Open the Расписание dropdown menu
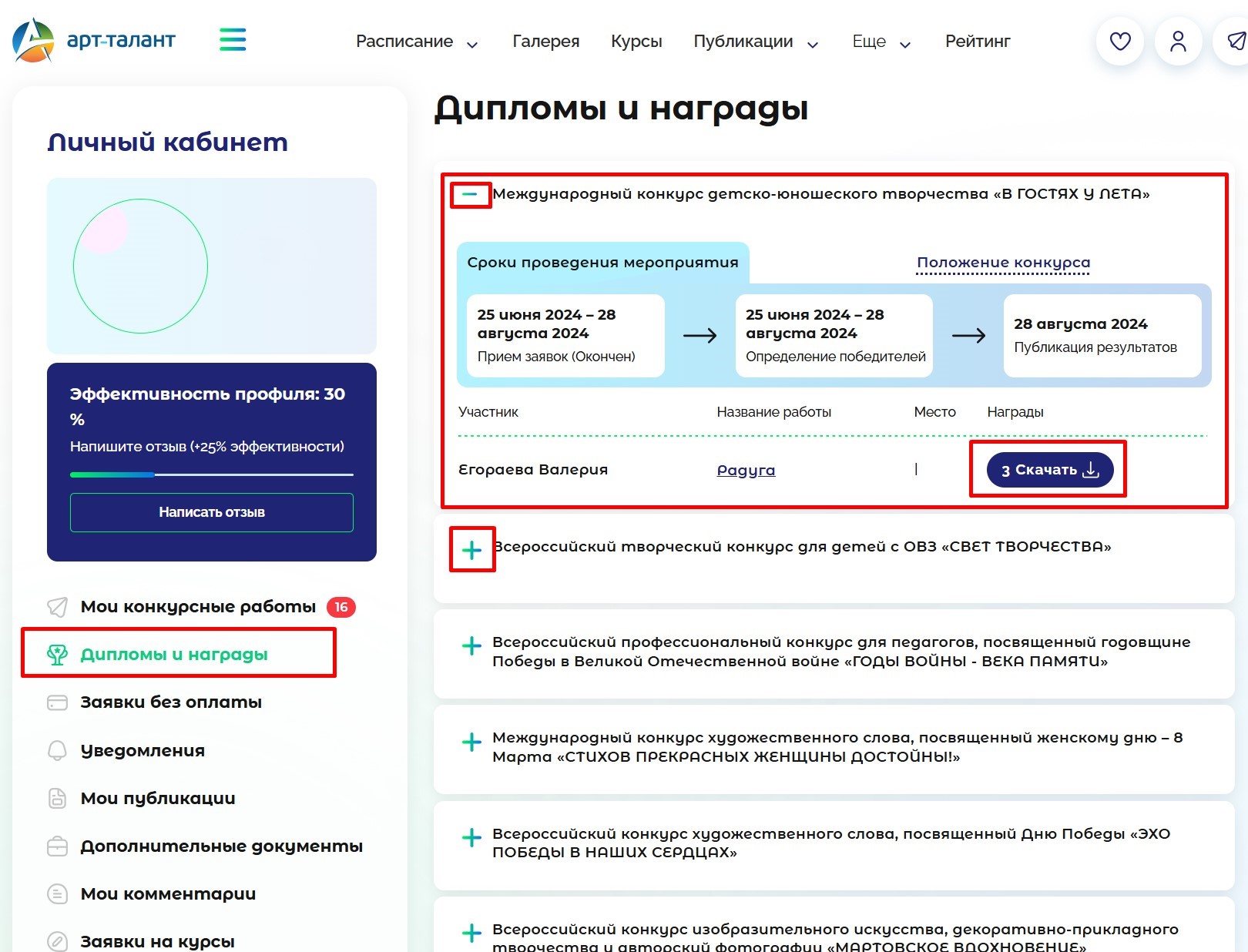Screen dimensions: 1248x952 (416, 42)
